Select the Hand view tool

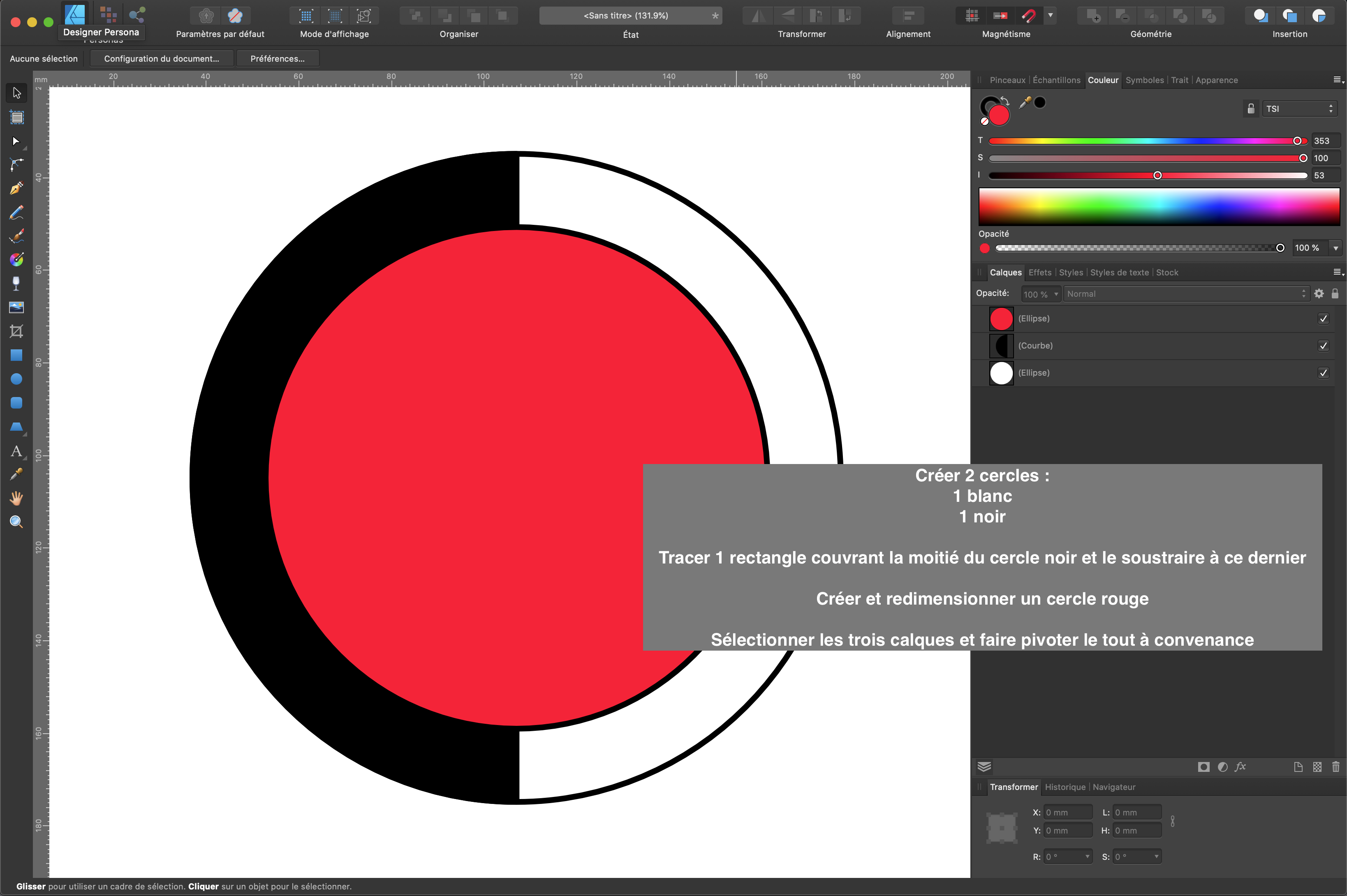(16, 498)
